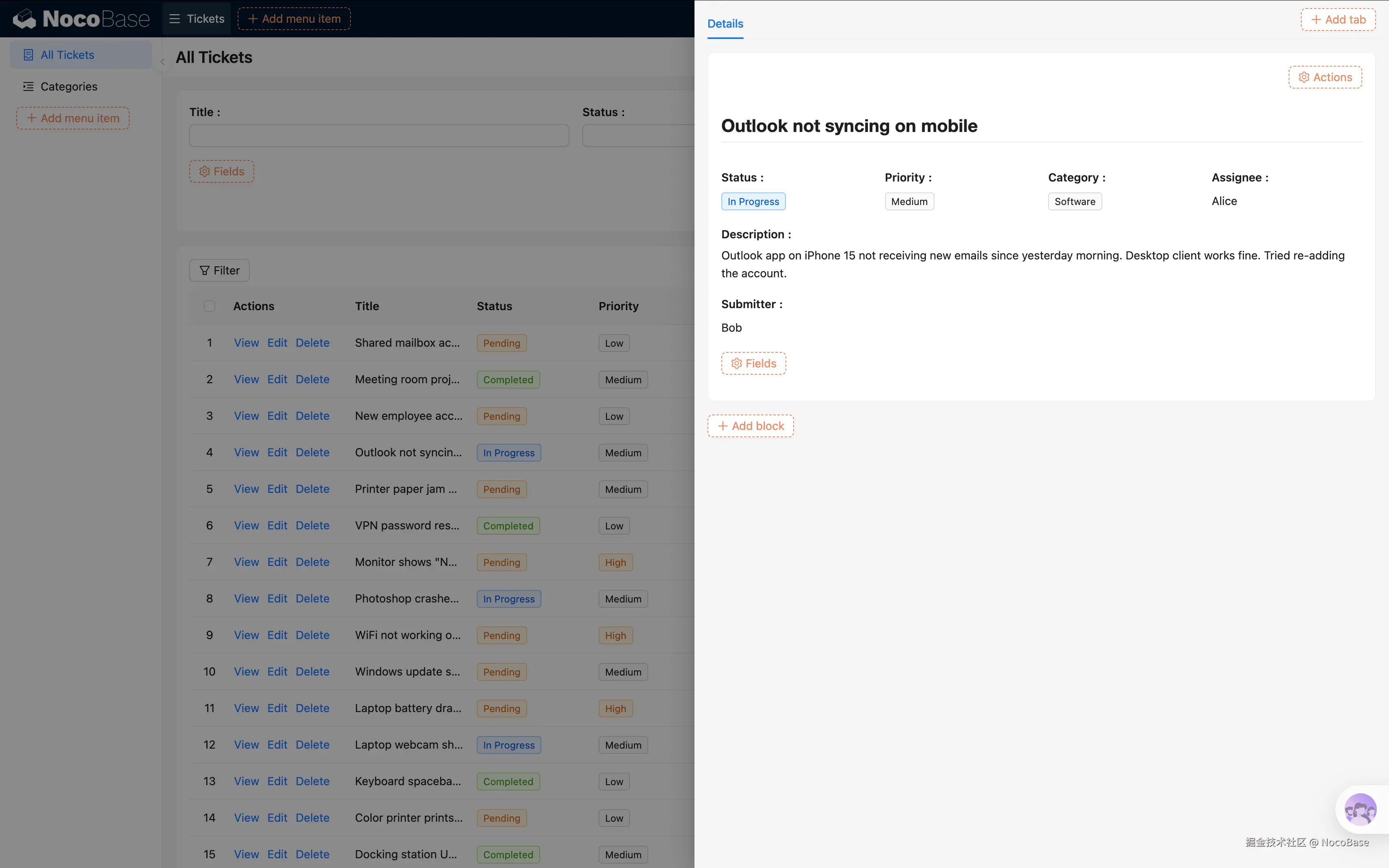This screenshot has width=1389, height=868.
Task: Click assignee name Alice
Action: coord(1224,201)
